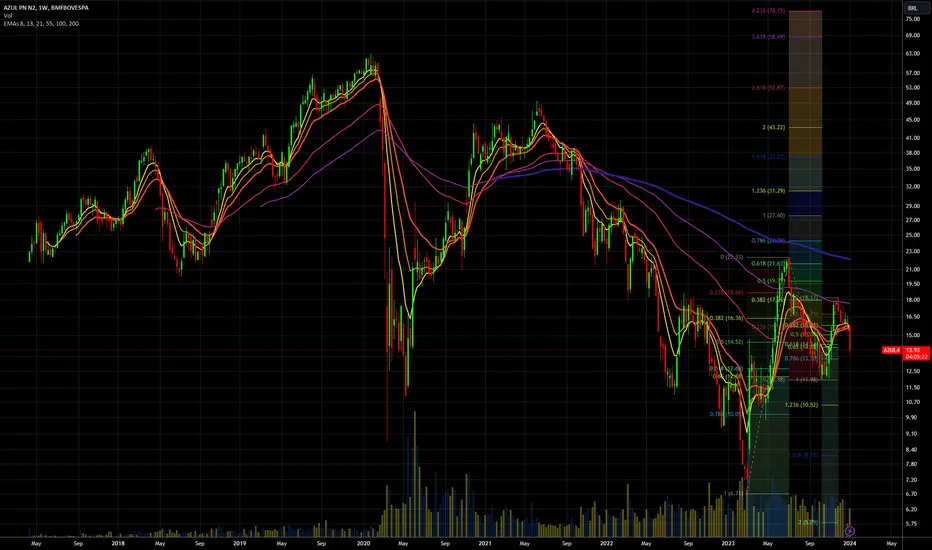Click the 2 (43.22) Fibonacci level line
The image size is (932, 550).
point(805,127)
